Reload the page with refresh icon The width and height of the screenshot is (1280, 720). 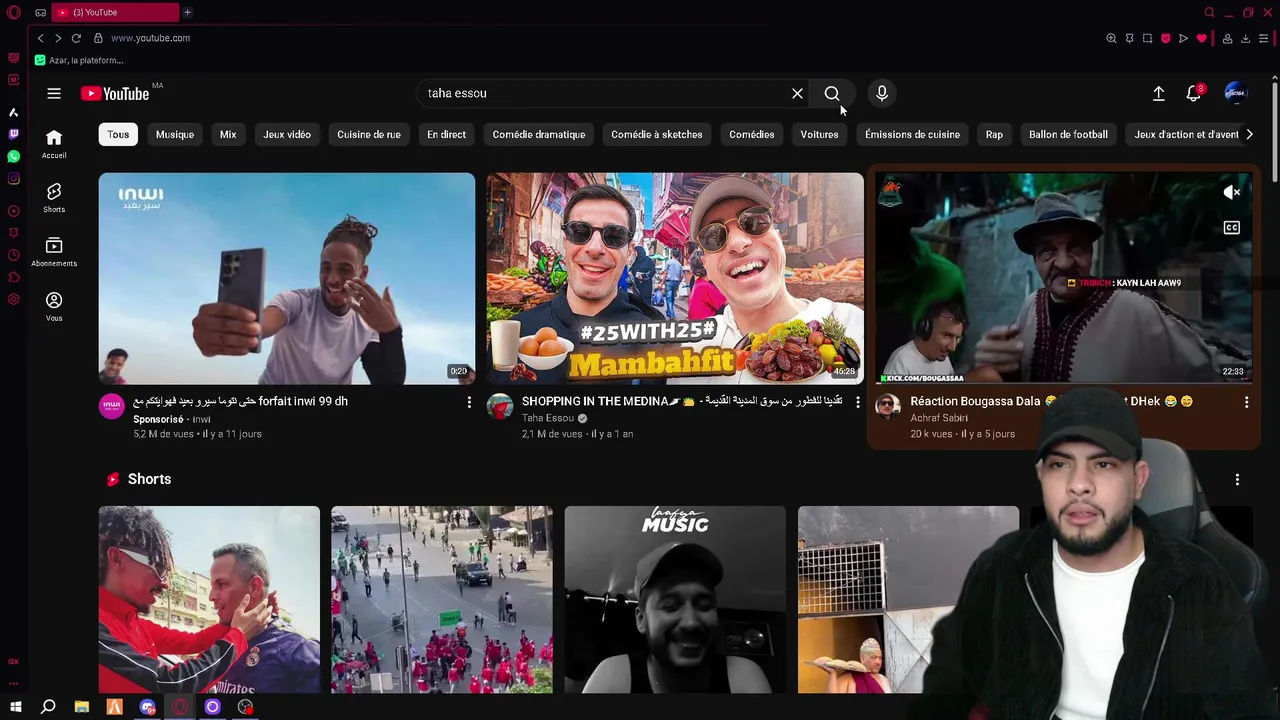pyautogui.click(x=76, y=38)
